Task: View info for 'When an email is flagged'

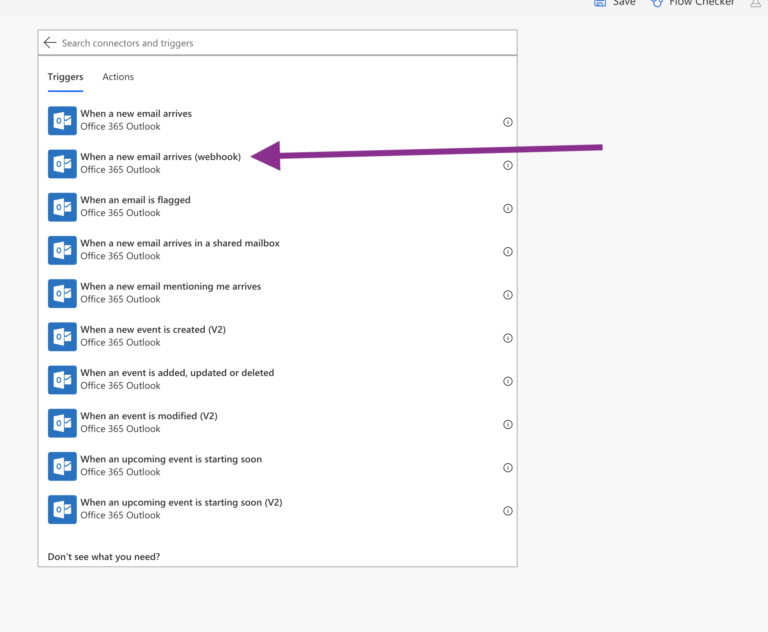Action: coord(508,208)
